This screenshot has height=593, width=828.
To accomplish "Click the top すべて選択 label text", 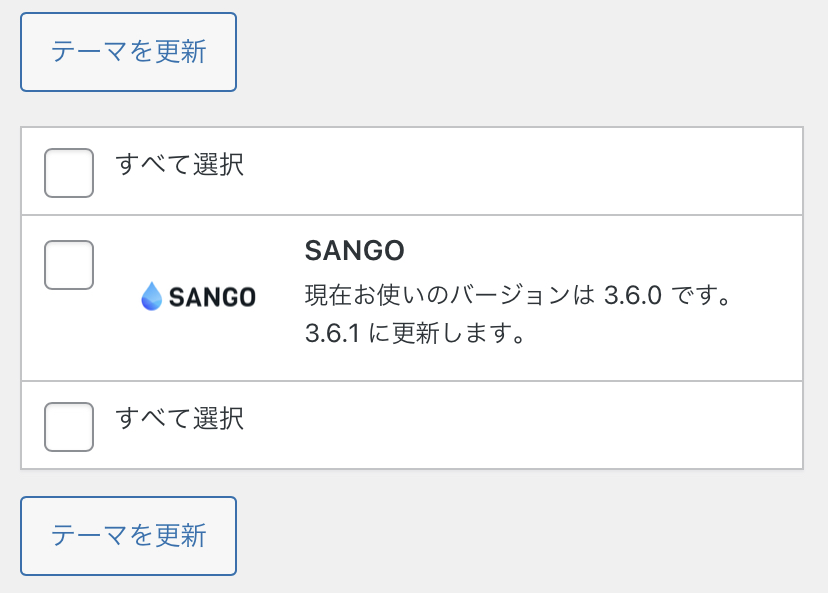I will (180, 164).
